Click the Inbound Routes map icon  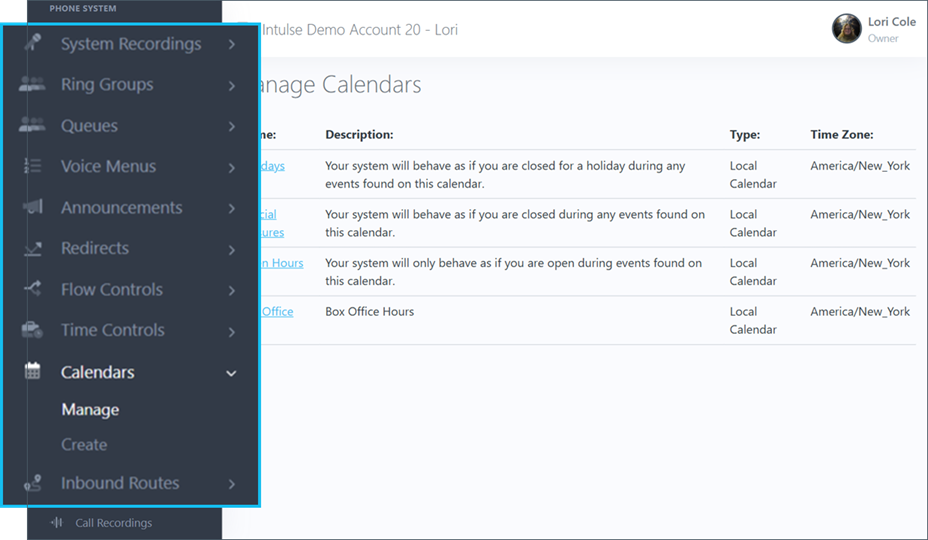(33, 483)
